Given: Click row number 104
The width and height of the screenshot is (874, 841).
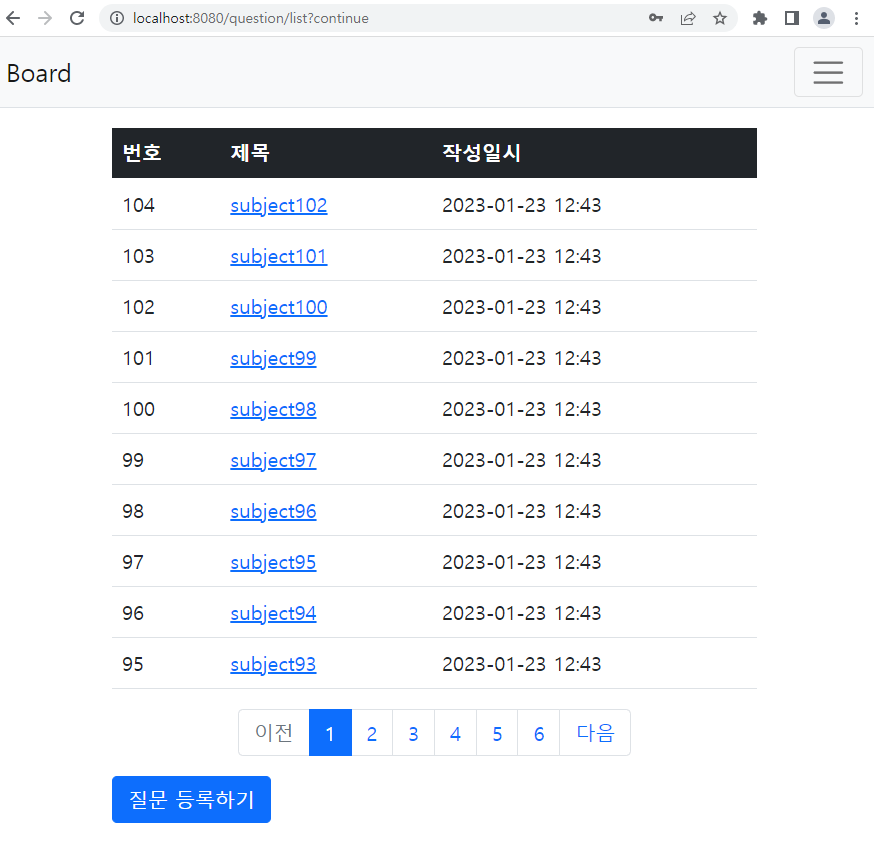Looking at the screenshot, I should [x=138, y=205].
